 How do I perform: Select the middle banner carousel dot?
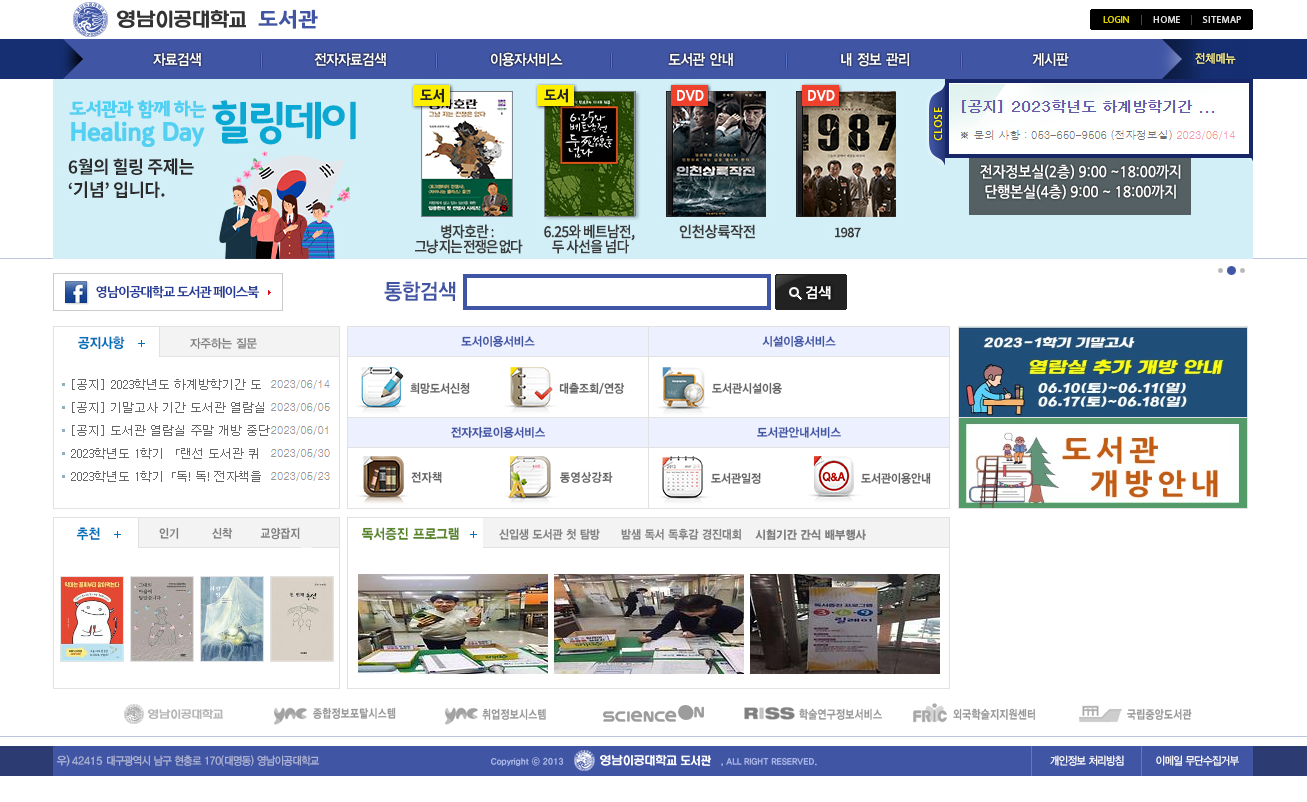point(1231,270)
